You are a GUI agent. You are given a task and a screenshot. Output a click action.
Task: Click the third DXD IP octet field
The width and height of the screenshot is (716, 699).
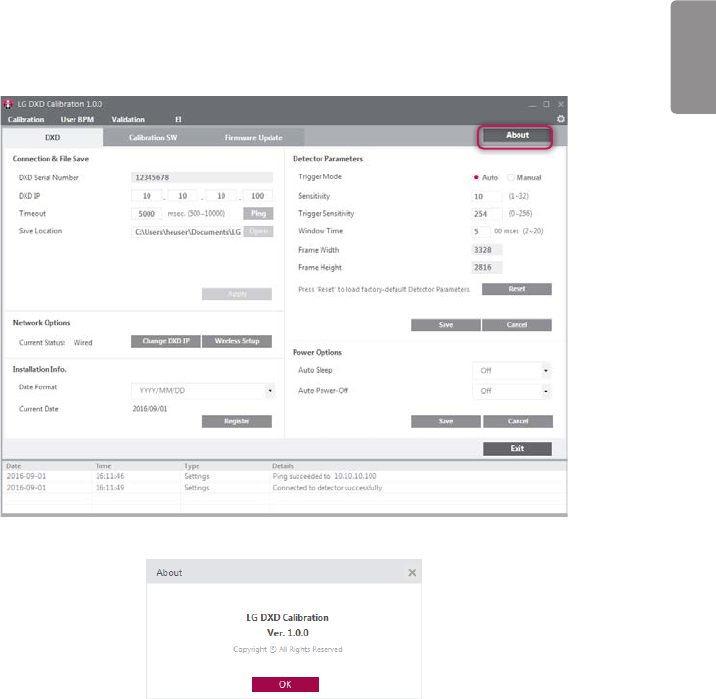point(221,196)
